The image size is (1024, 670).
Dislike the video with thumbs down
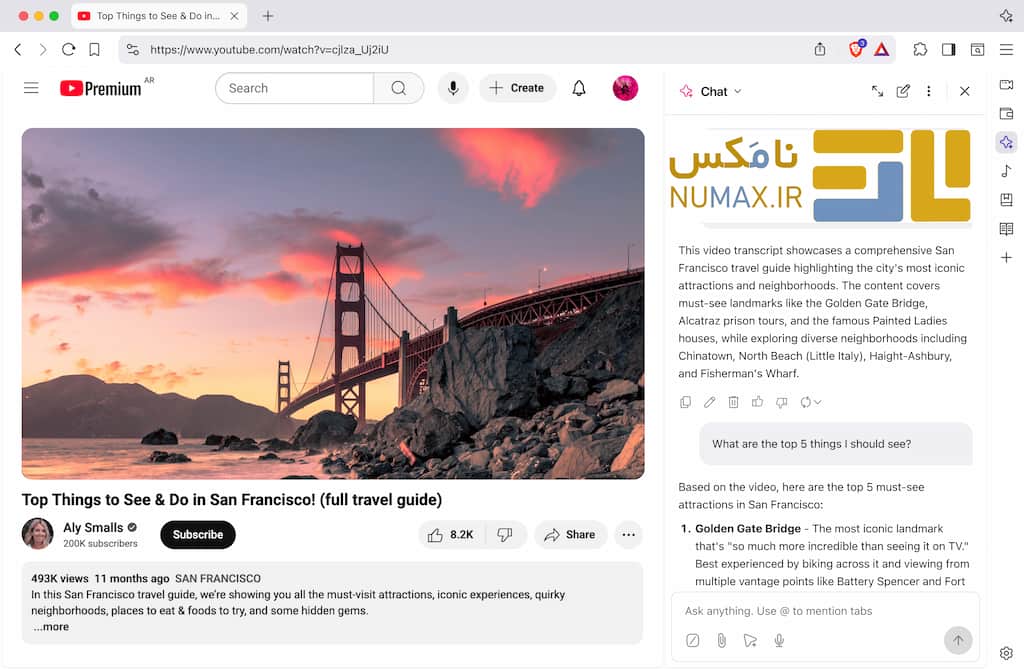pos(505,535)
